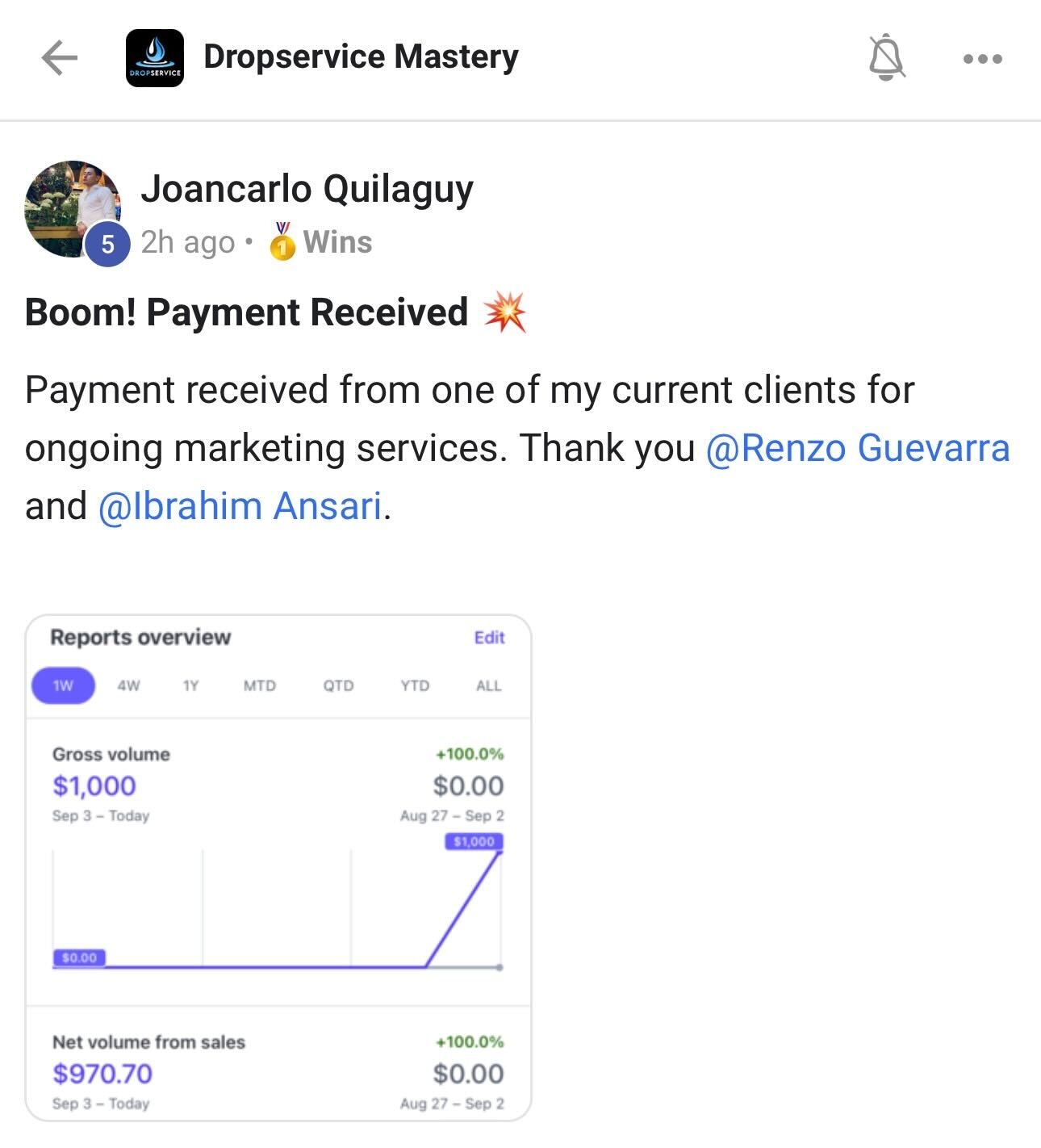1041x1148 pixels.
Task: Tap the gold medal Wins icon
Action: tap(282, 241)
